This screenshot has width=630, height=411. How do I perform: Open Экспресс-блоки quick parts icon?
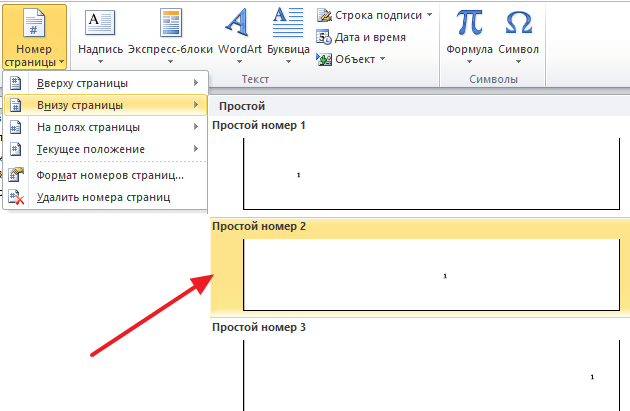click(171, 22)
